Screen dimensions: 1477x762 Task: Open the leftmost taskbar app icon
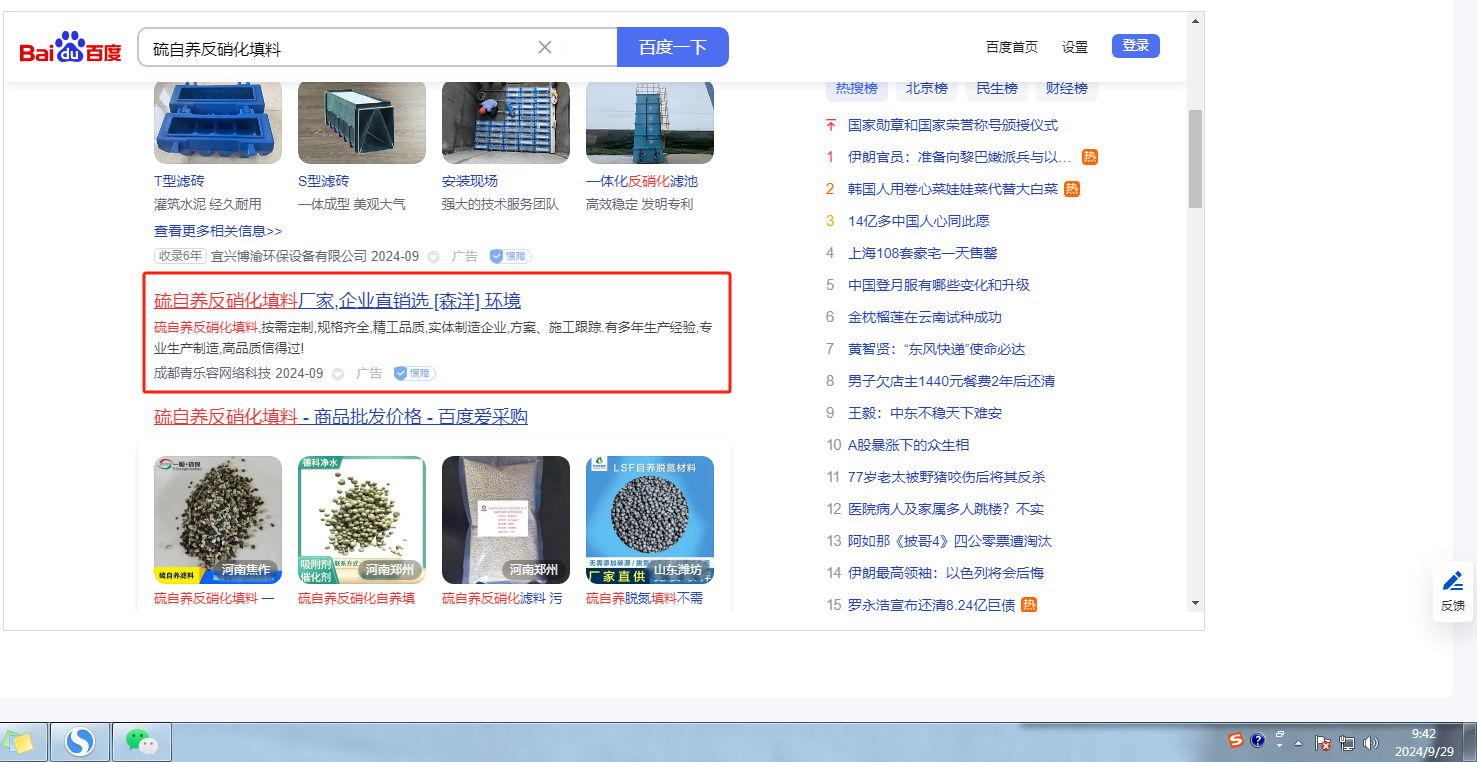tap(19, 741)
